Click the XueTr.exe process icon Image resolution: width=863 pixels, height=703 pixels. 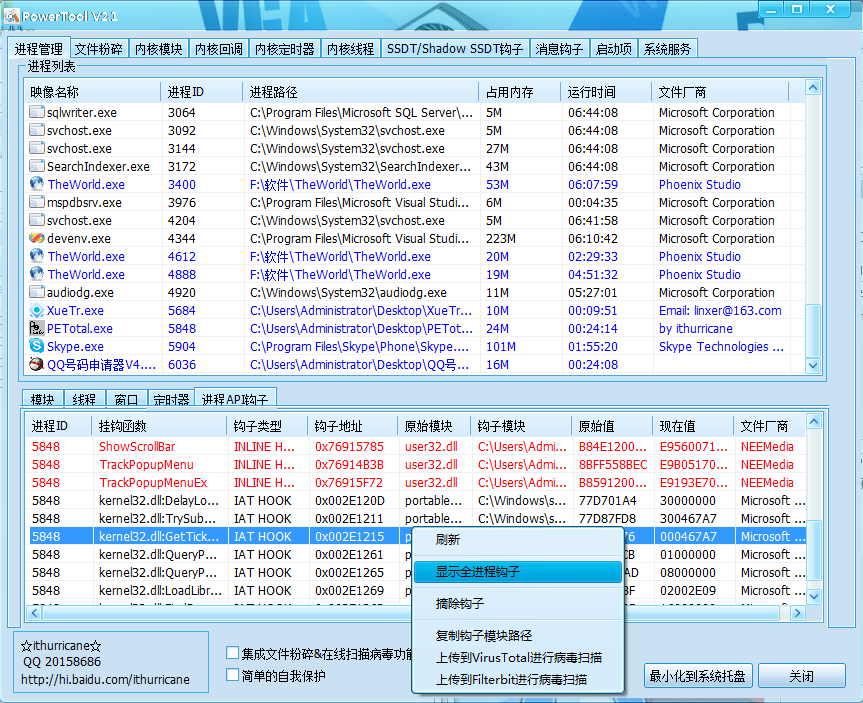tap(36, 310)
